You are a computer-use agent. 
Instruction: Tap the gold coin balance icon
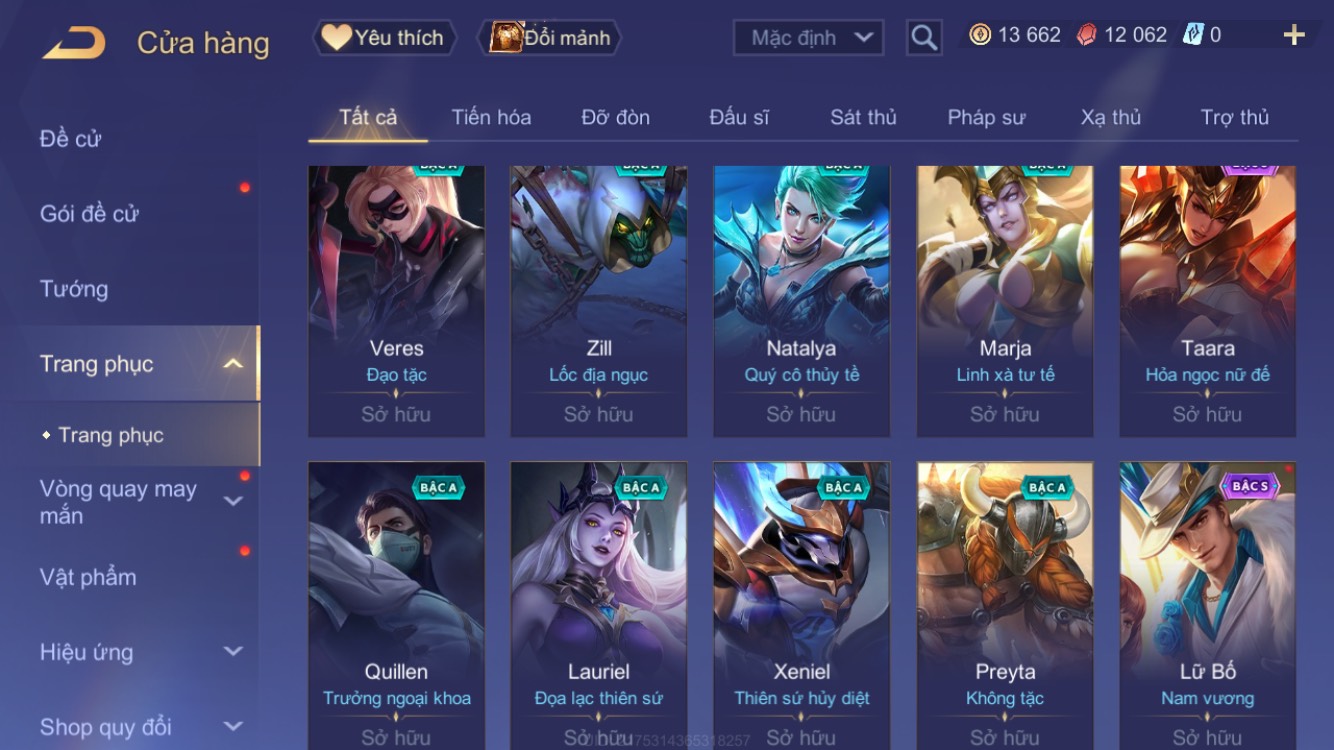click(x=980, y=35)
